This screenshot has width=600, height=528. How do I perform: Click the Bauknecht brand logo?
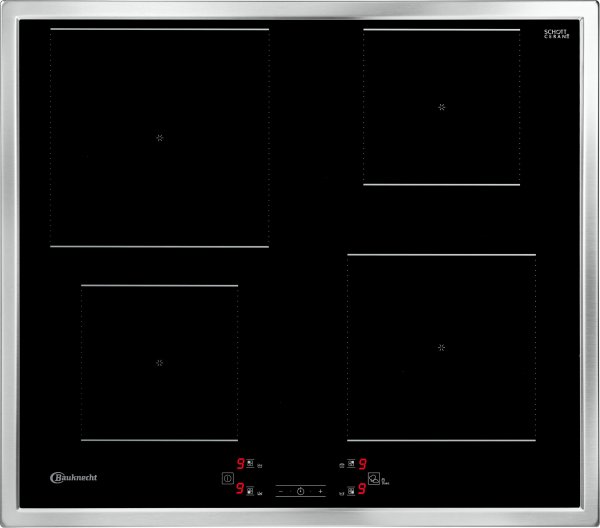click(x=72, y=477)
